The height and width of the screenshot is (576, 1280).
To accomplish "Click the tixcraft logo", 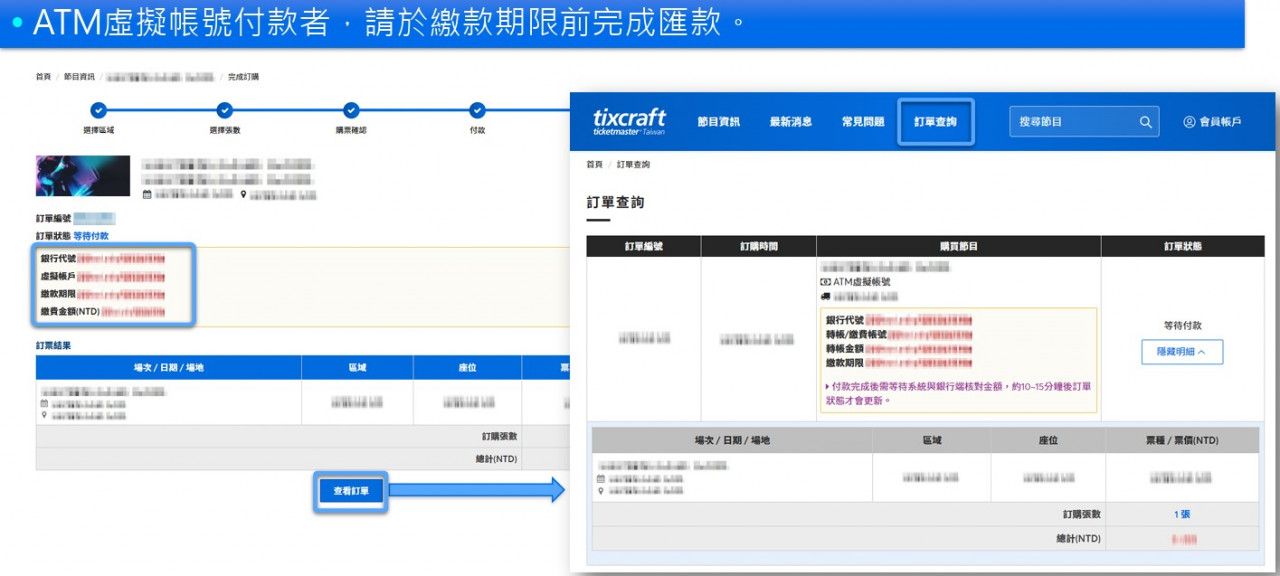I will [x=629, y=121].
